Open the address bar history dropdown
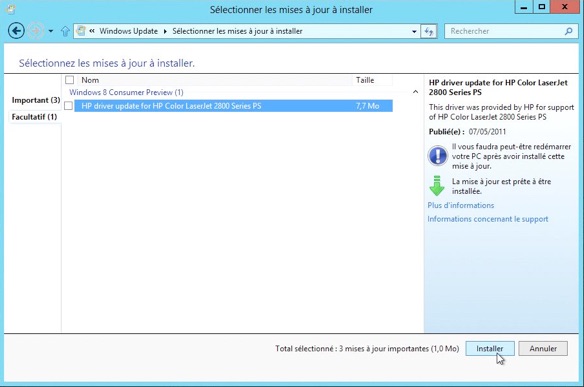This screenshot has height=387, width=584. [x=414, y=32]
